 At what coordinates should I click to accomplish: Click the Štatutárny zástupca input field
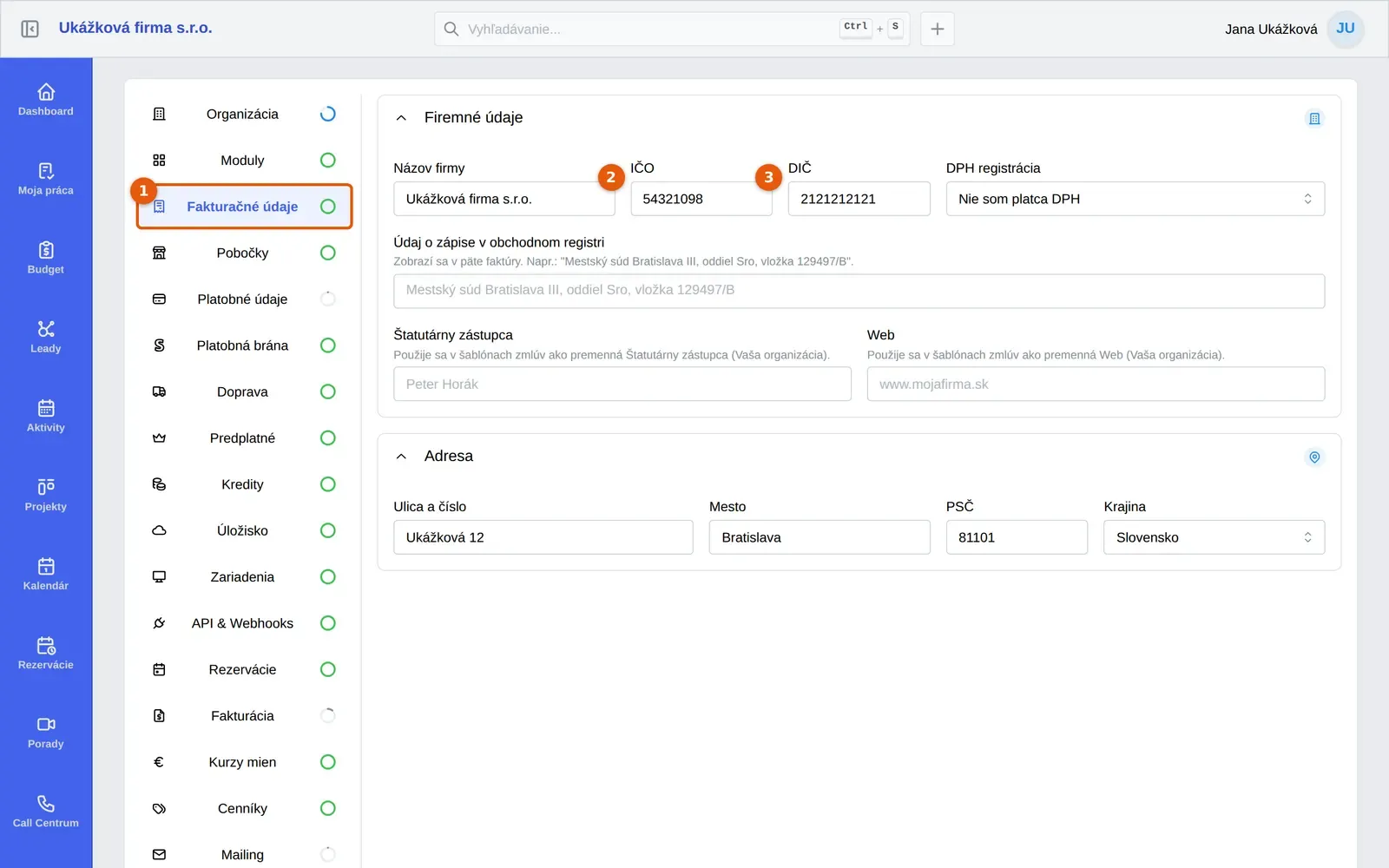622,384
